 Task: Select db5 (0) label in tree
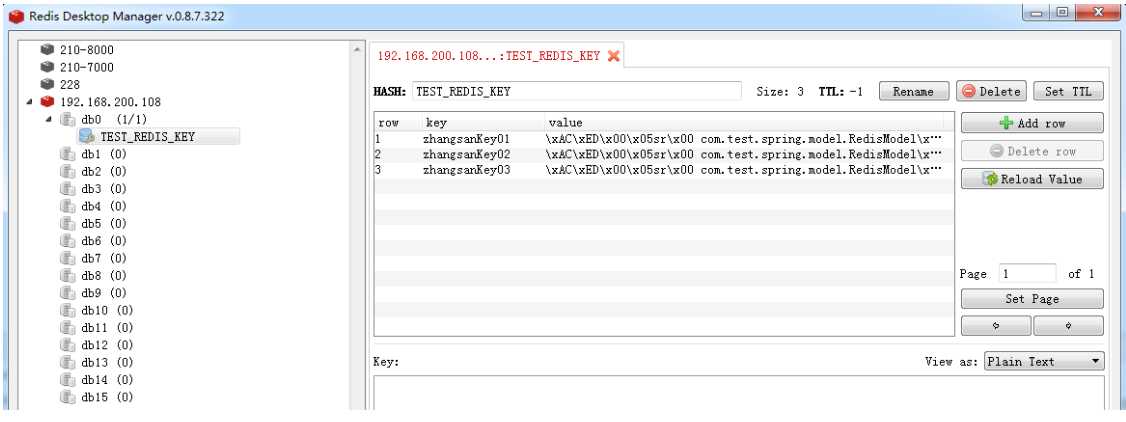point(103,223)
